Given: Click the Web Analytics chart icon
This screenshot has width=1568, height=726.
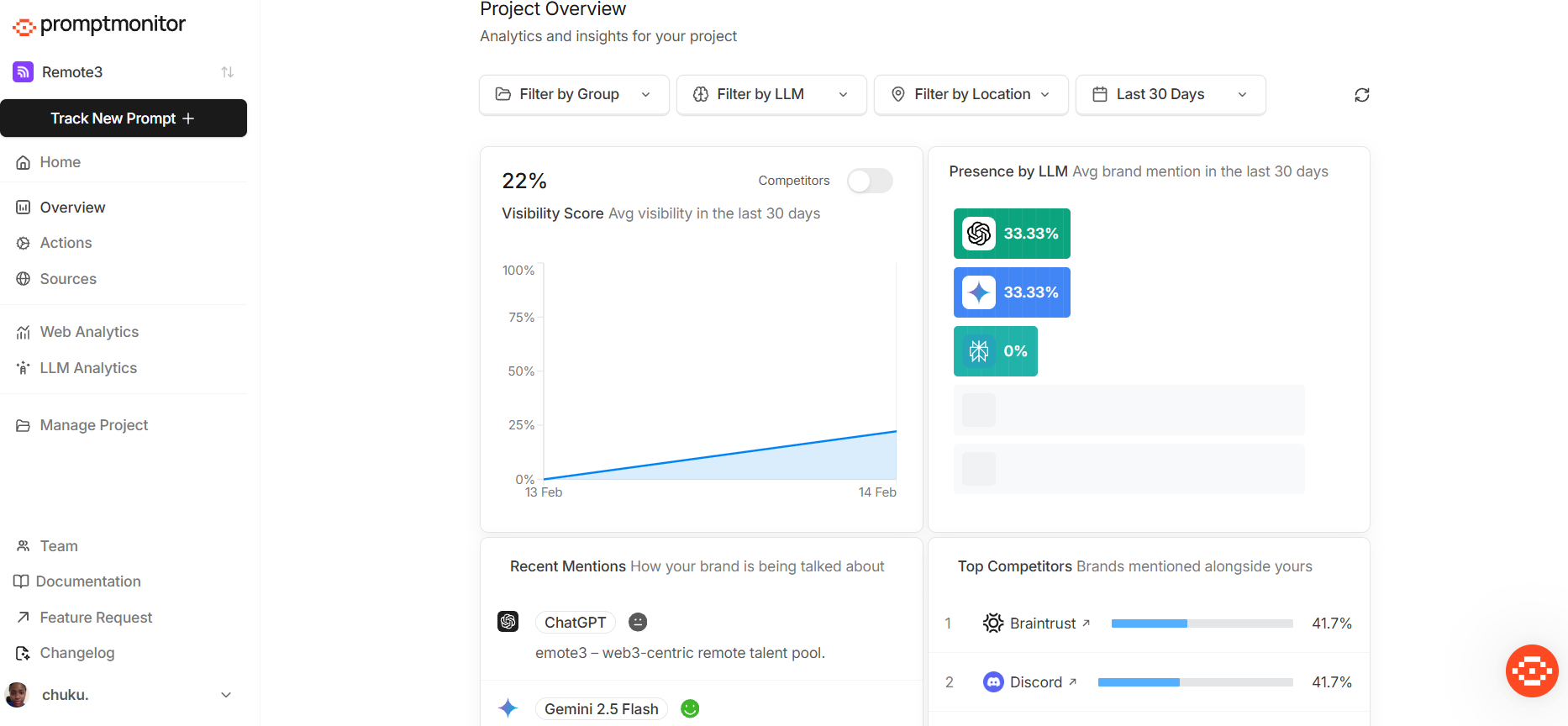Looking at the screenshot, I should 24,332.
